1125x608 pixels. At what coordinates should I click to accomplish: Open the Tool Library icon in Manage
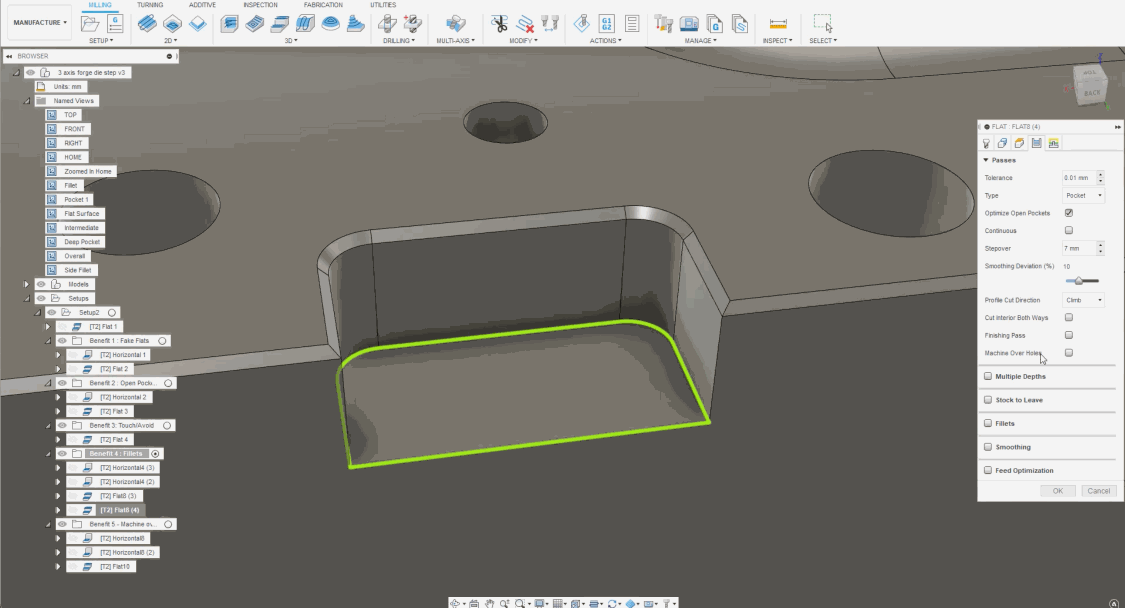663,22
